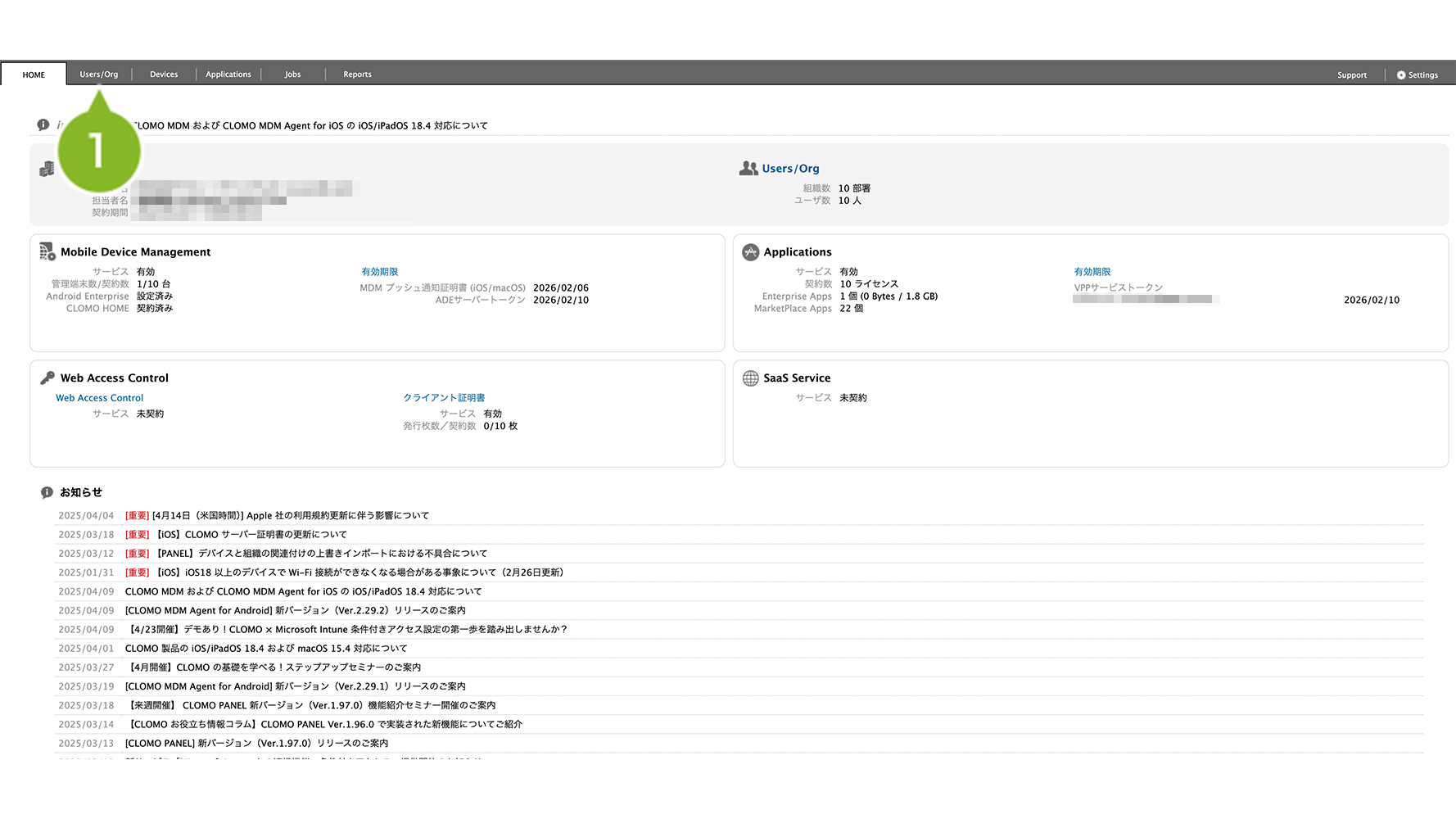Open the Android Agent Ver.2.29.1 release notice
Viewport: 1456px width, 819px height.
click(x=295, y=686)
